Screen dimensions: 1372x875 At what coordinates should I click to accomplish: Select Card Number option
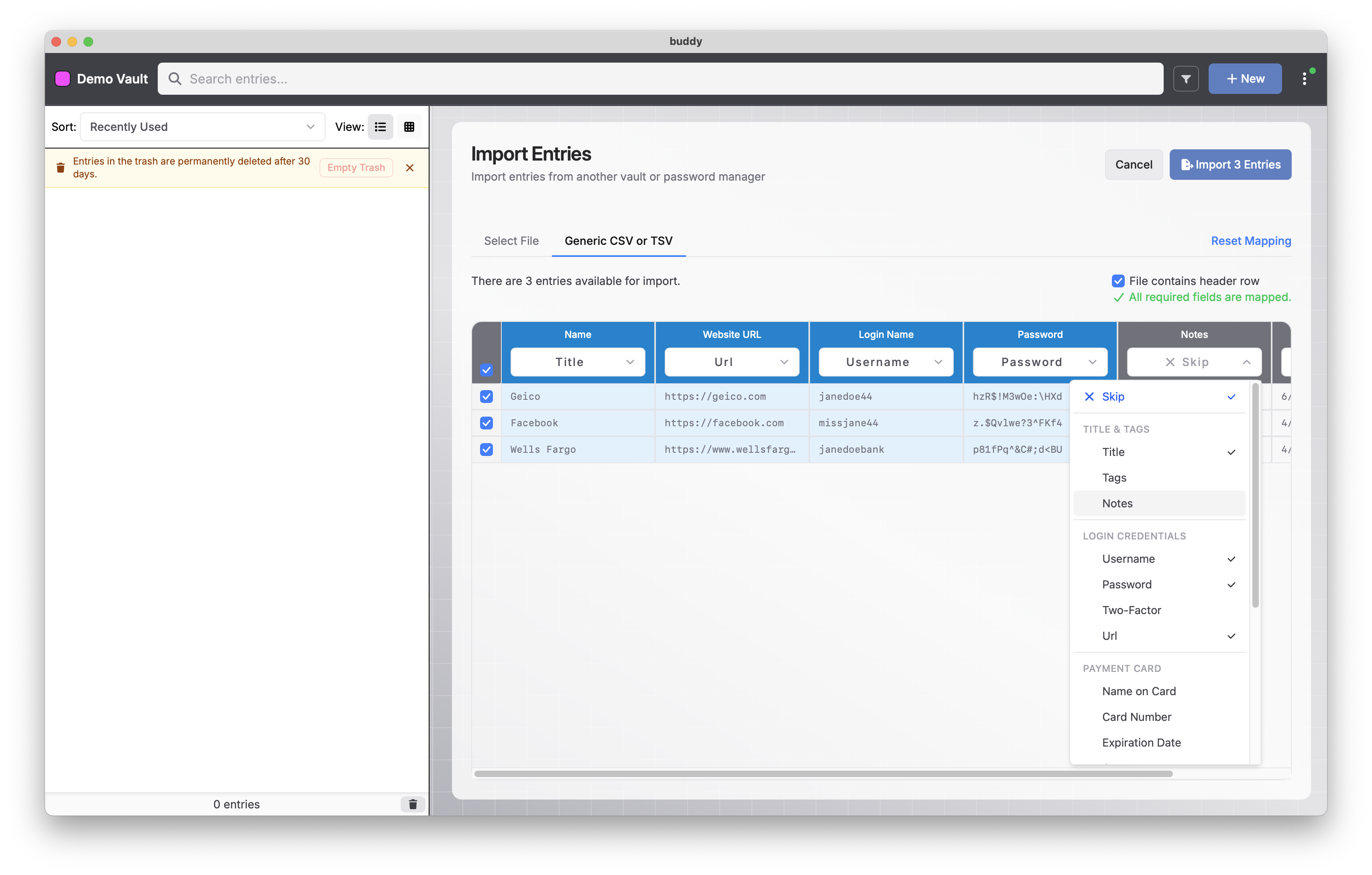(x=1159, y=716)
